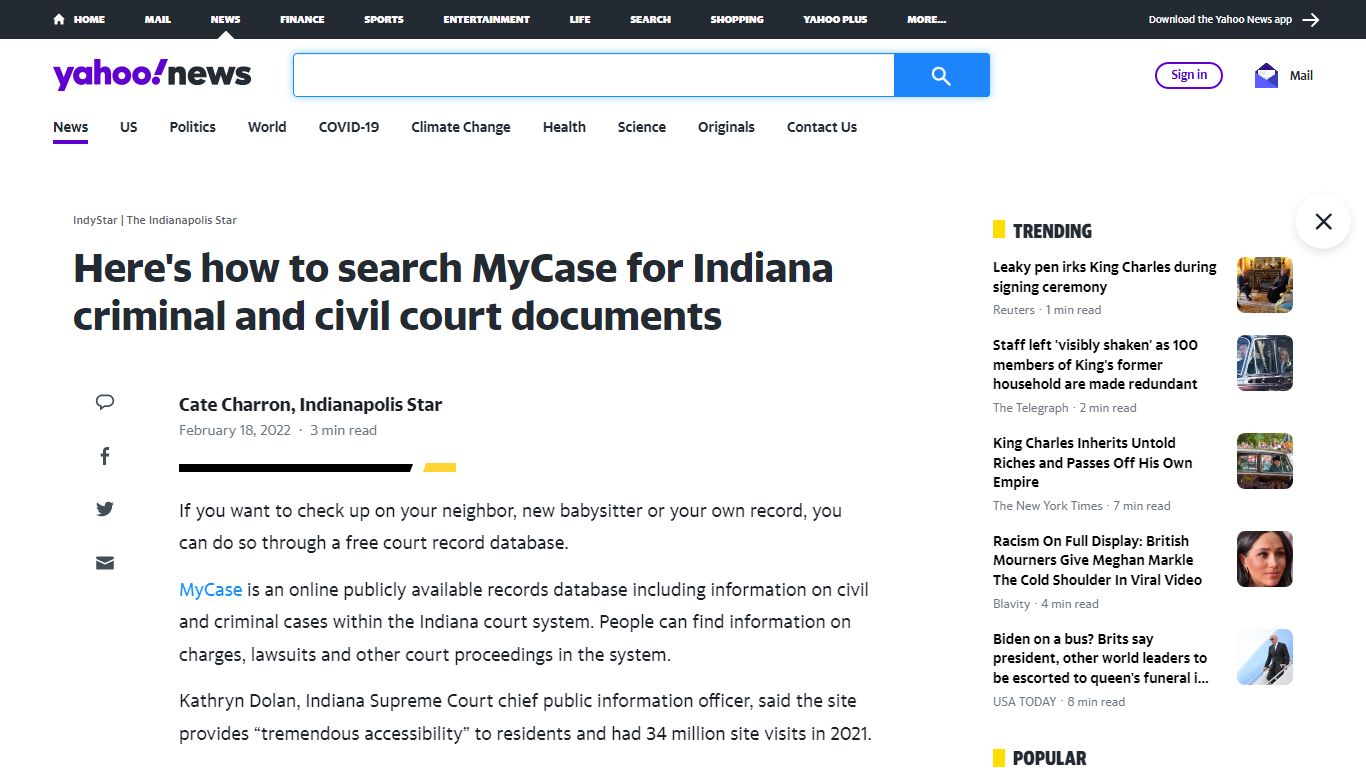Image resolution: width=1366 pixels, height=768 pixels.
Task: Select the Politics section tab
Action: (193, 127)
